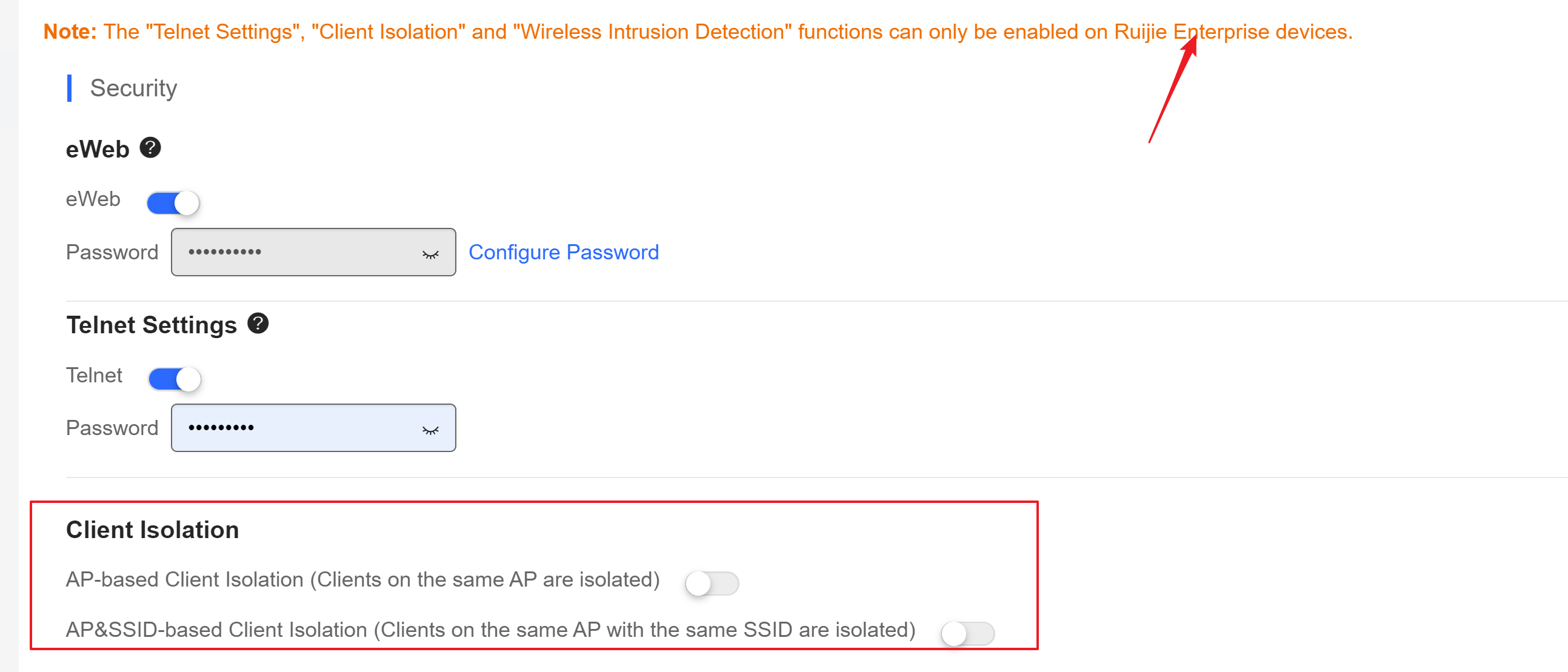The image size is (1568, 672).
Task: Select the Password label in Telnet Settings
Action: pos(112,428)
